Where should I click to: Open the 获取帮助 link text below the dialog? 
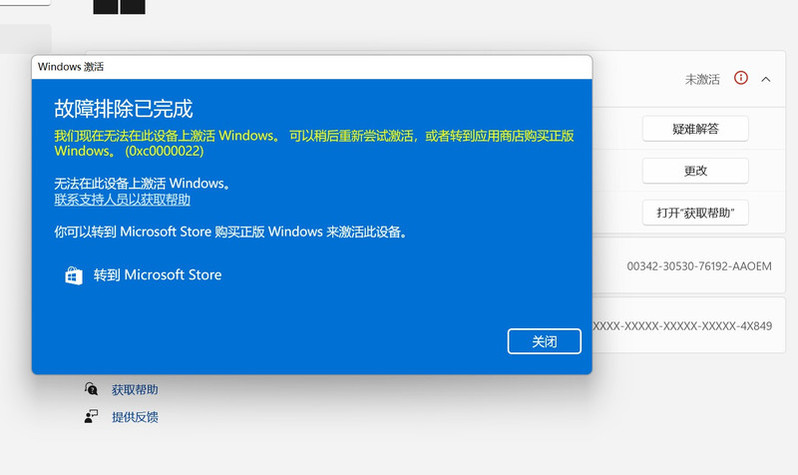134,389
